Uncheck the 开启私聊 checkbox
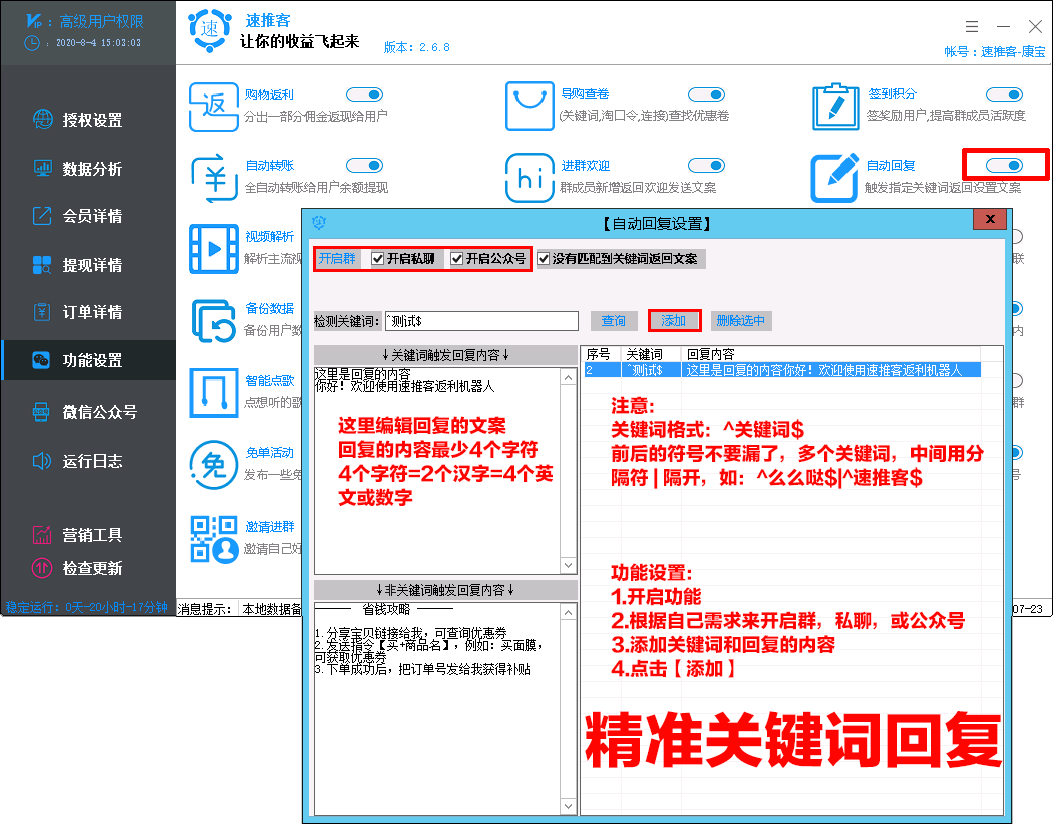The width and height of the screenshot is (1053, 824). pyautogui.click(x=378, y=259)
